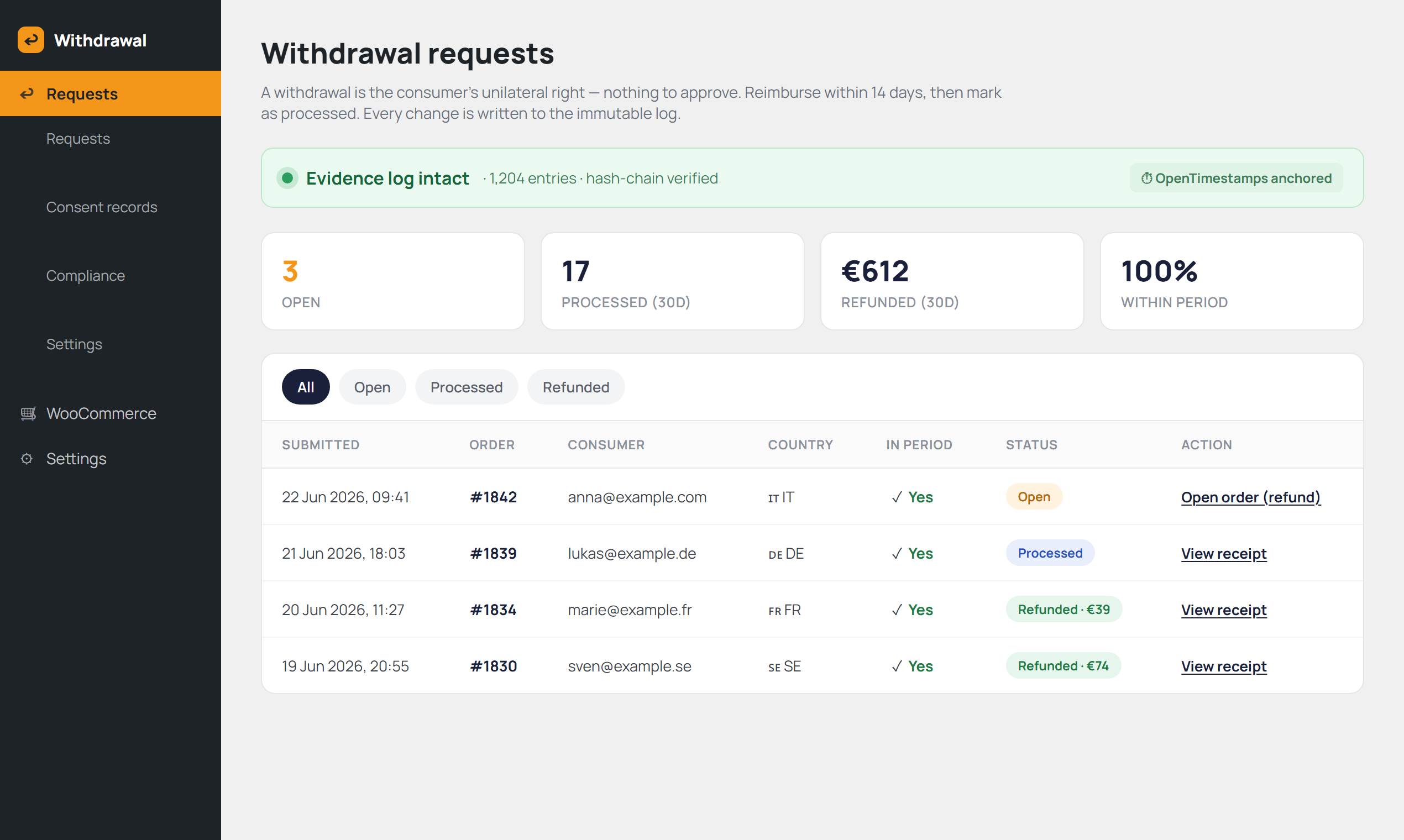
Task: Click the OpenTimestamps clock icon
Action: [x=1146, y=179]
